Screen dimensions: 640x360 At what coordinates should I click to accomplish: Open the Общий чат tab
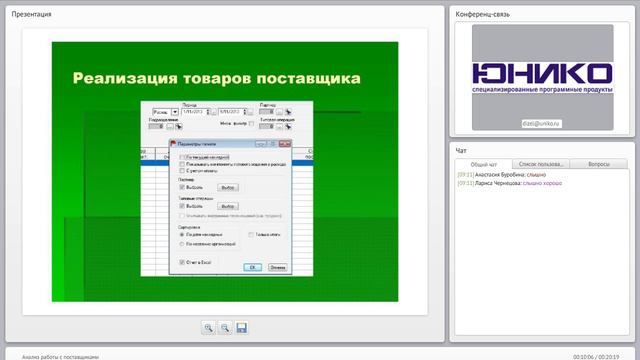[484, 164]
